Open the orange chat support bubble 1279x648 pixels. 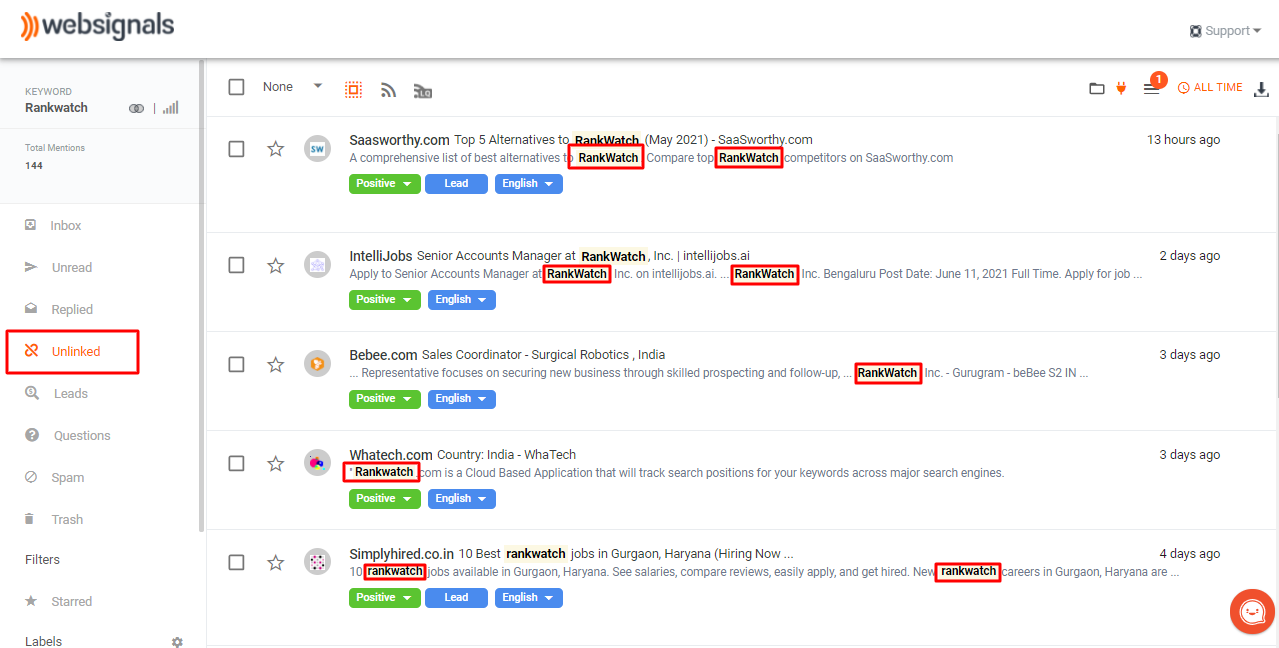coord(1251,611)
